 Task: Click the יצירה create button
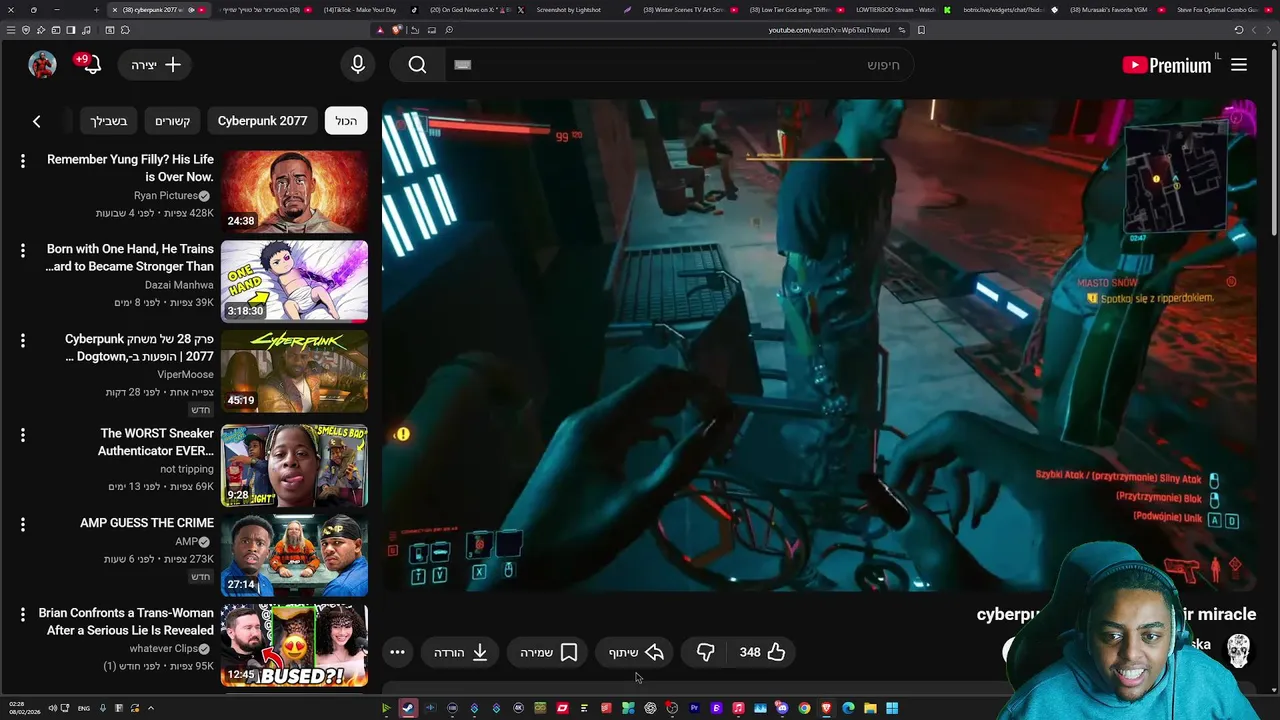point(156,65)
